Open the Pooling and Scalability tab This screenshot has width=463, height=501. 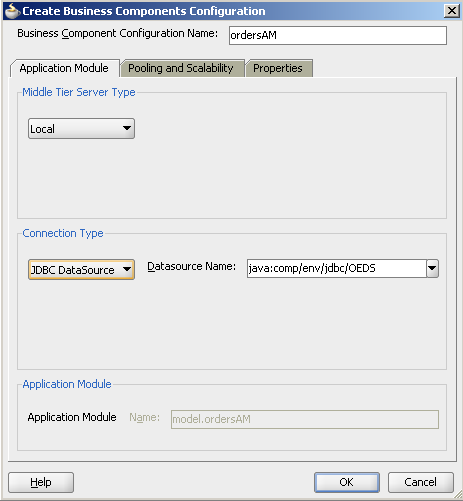click(182, 68)
